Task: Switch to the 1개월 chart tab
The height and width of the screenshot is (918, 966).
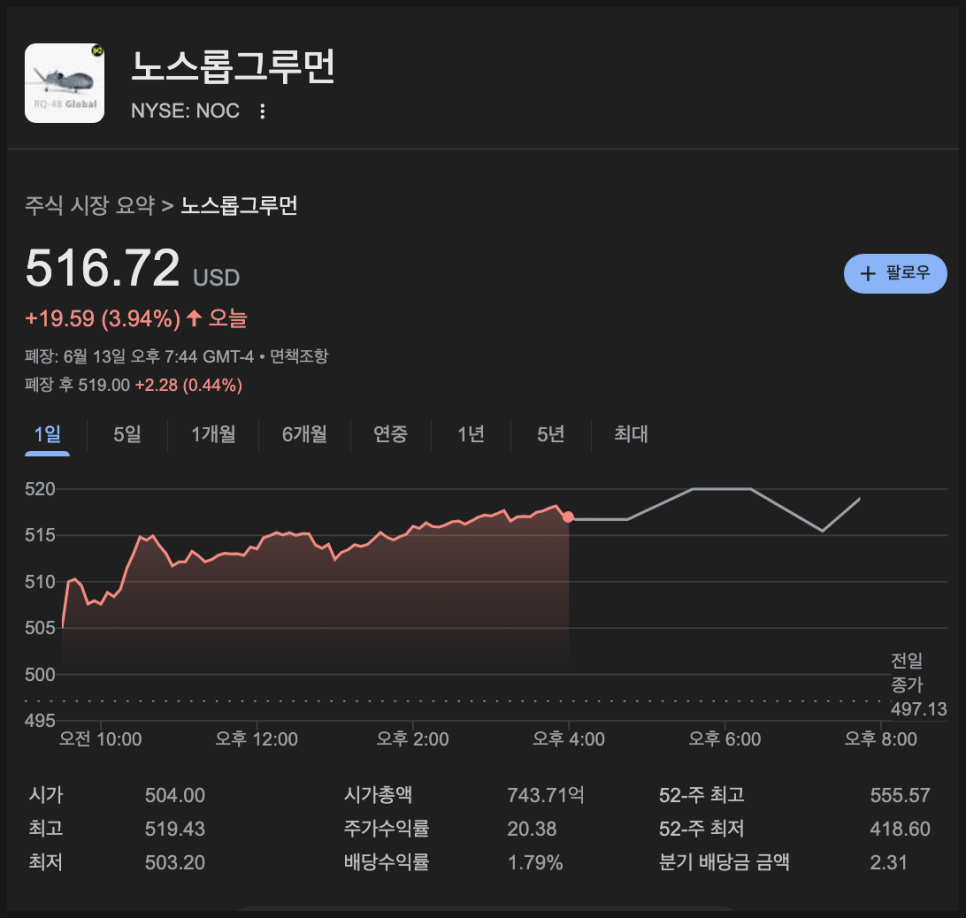Action: pyautogui.click(x=213, y=434)
